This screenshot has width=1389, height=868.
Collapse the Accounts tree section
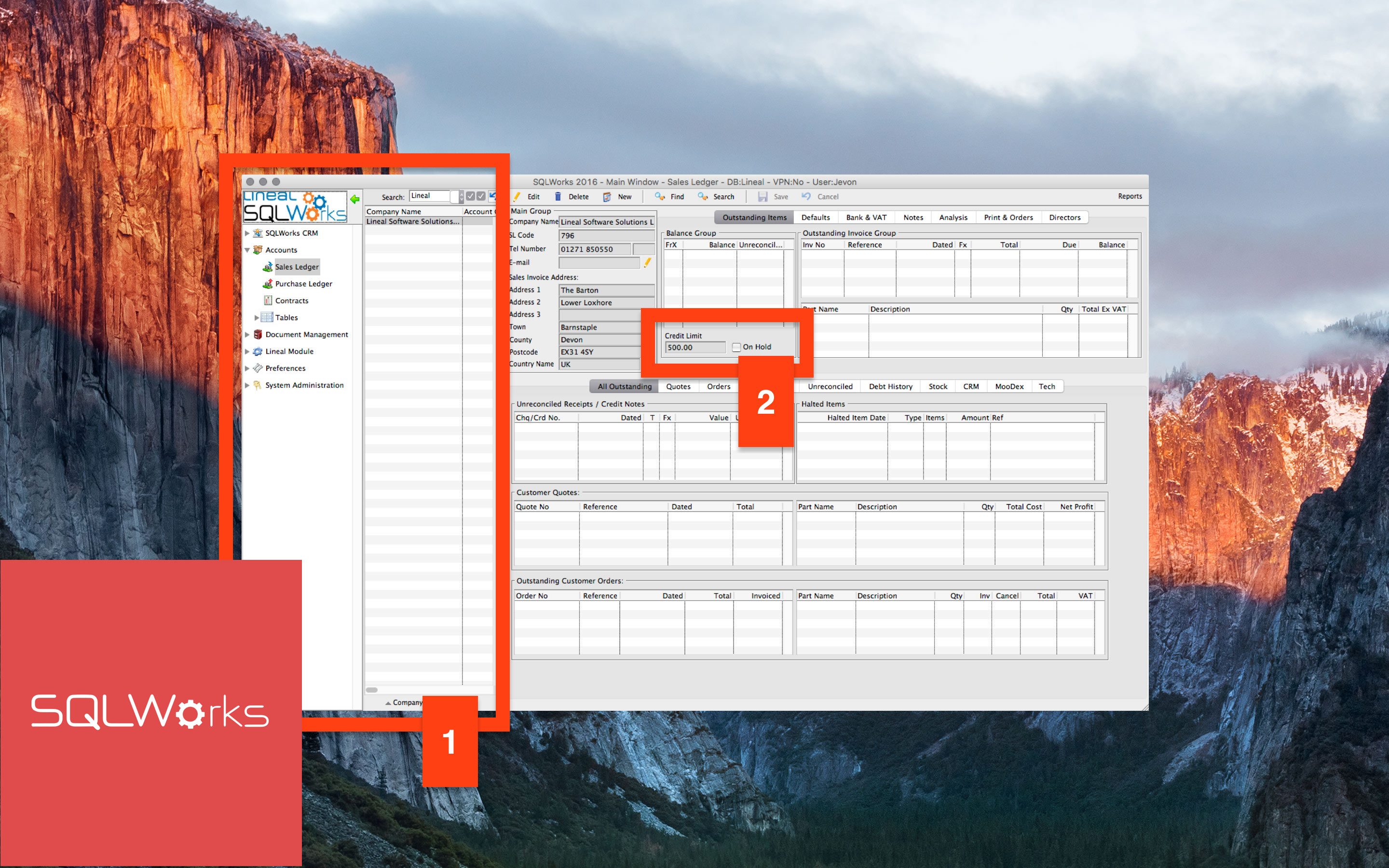[x=248, y=250]
